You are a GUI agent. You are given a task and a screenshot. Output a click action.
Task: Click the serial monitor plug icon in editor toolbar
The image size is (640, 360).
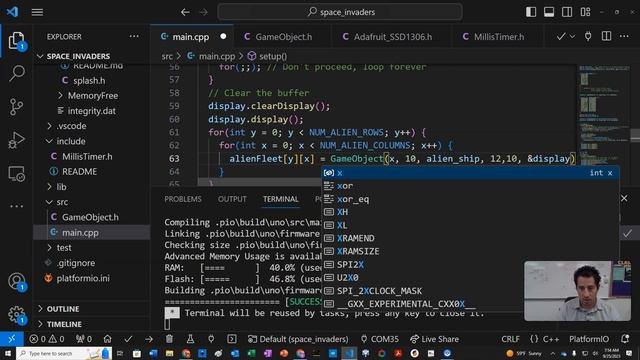tap(588, 37)
